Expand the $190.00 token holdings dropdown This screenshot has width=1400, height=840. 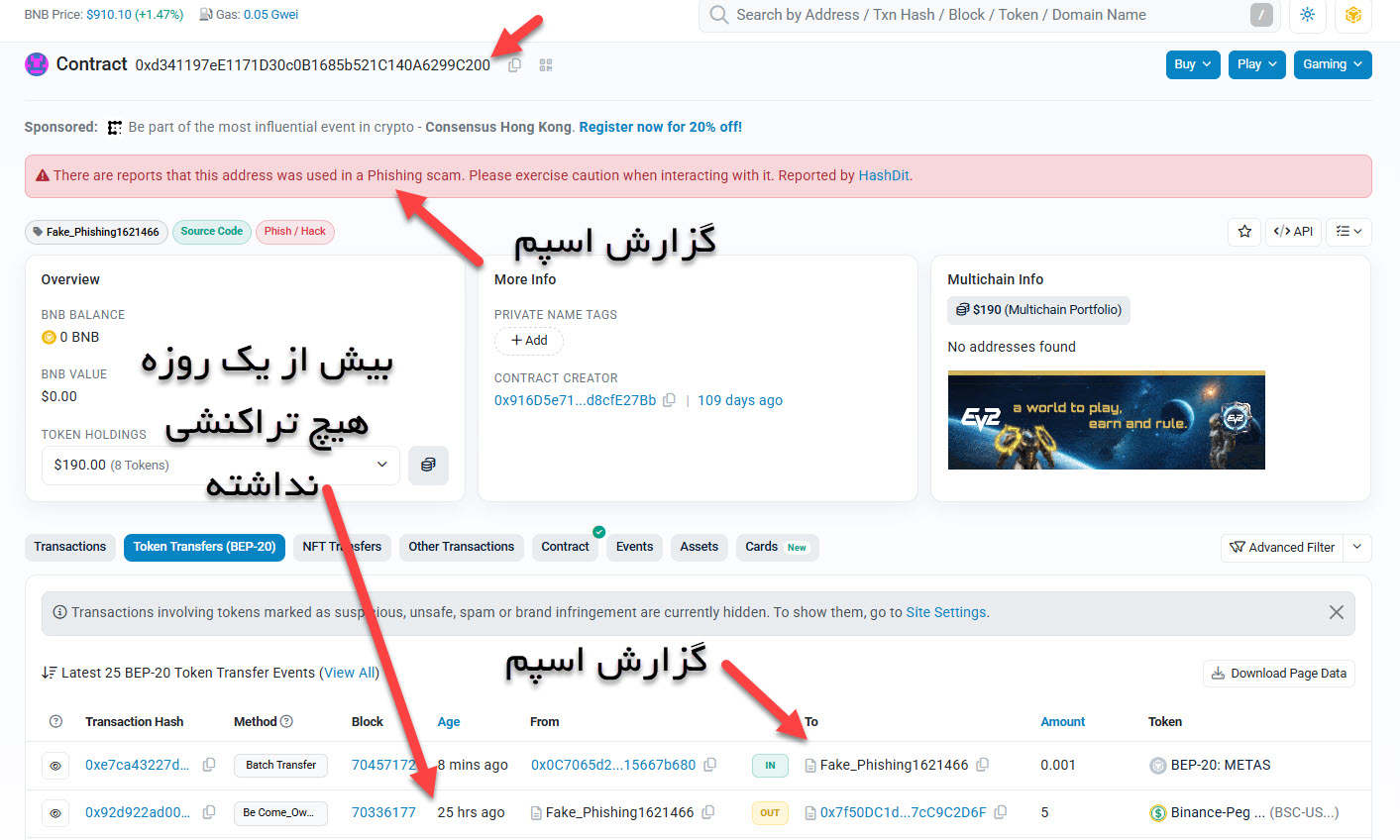click(380, 464)
